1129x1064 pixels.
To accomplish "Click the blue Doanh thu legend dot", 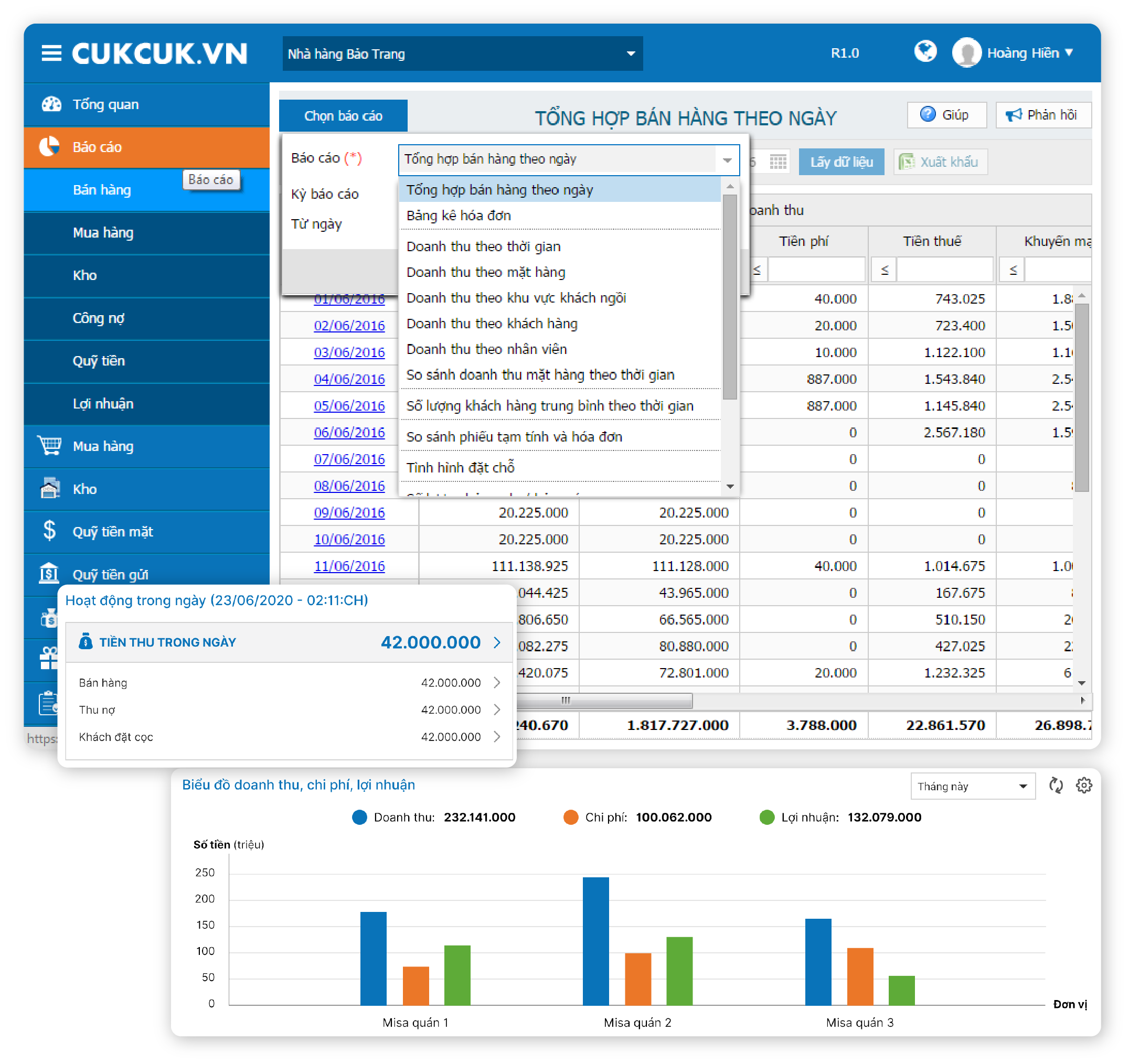I will 359,818.
